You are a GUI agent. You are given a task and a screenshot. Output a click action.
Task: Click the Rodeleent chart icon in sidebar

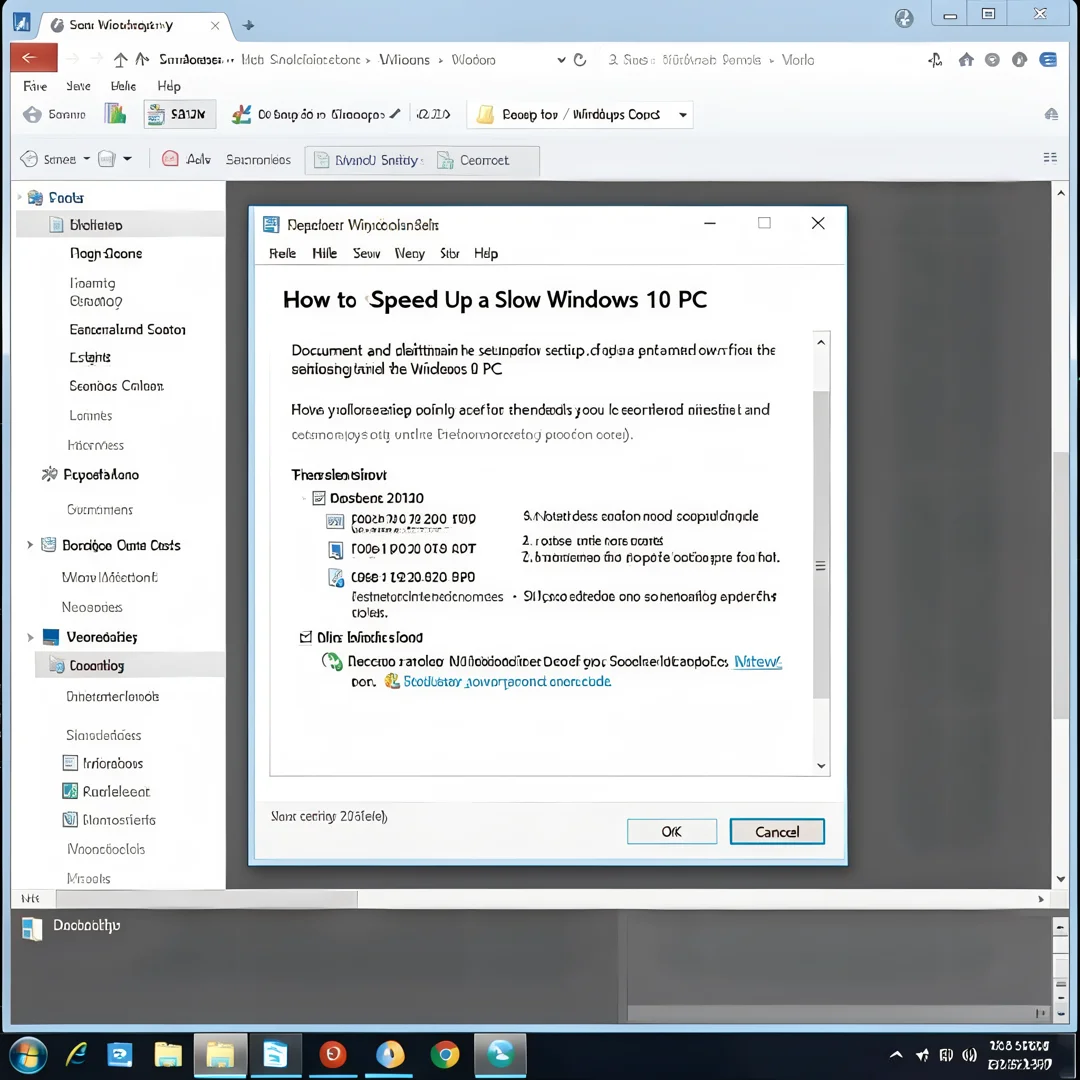70,791
